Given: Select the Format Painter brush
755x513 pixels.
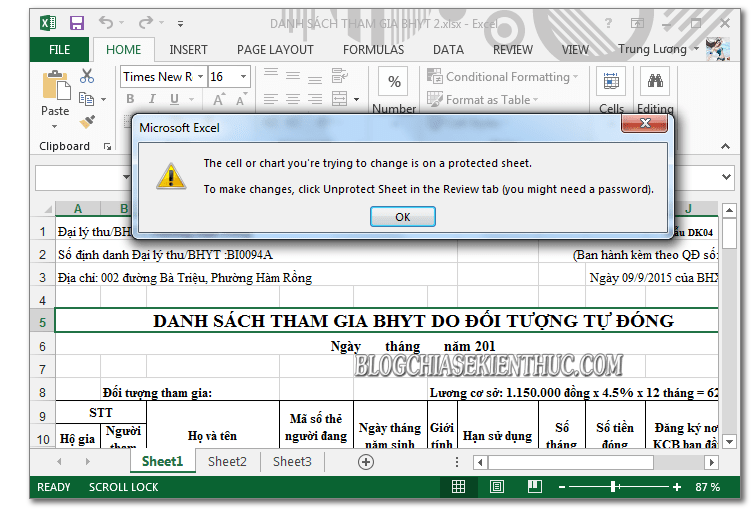Looking at the screenshot, I should [87, 121].
